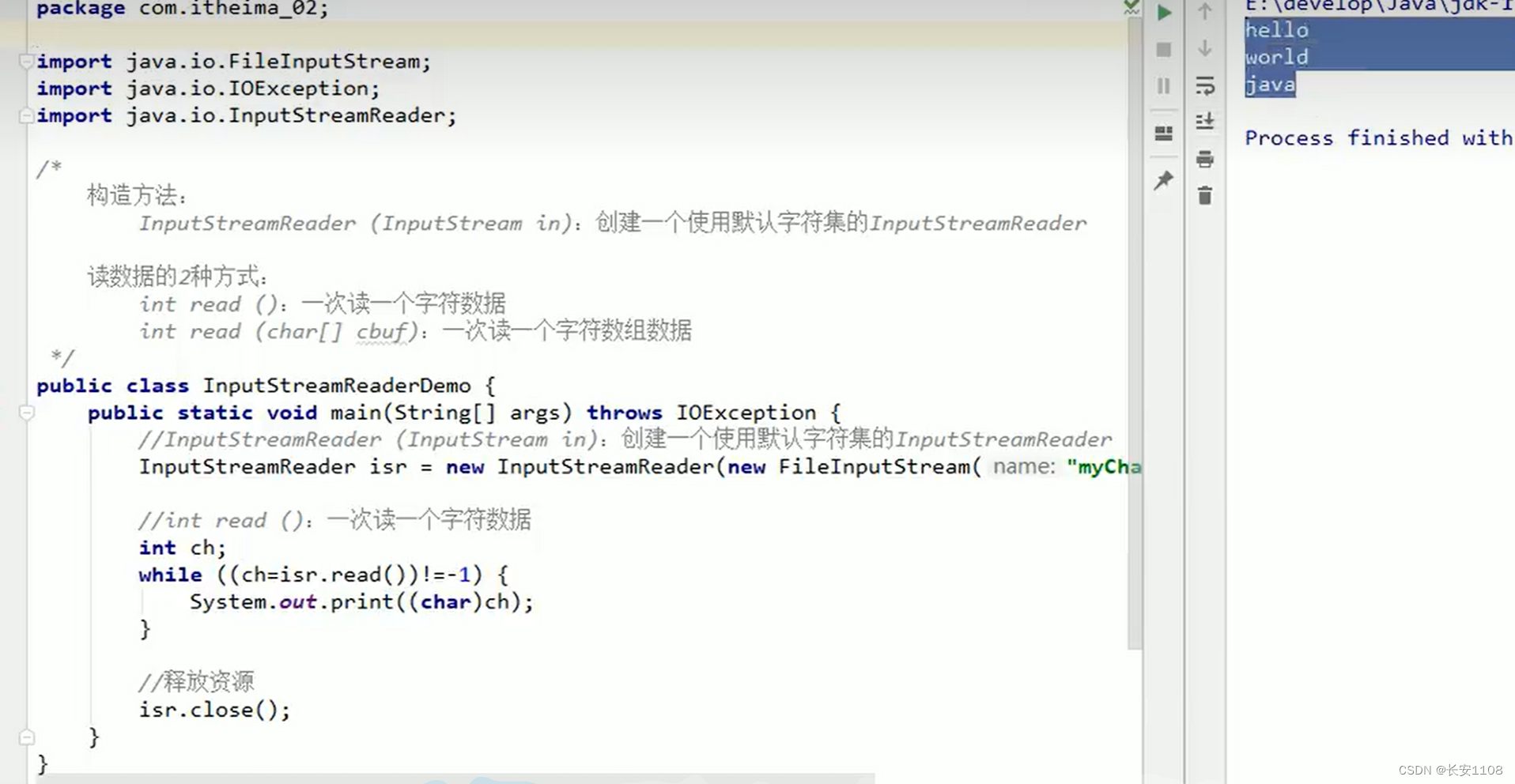Image resolution: width=1515 pixels, height=784 pixels.
Task: Click the 'import java.io.InputStreamReader;' line
Action: 247,116
